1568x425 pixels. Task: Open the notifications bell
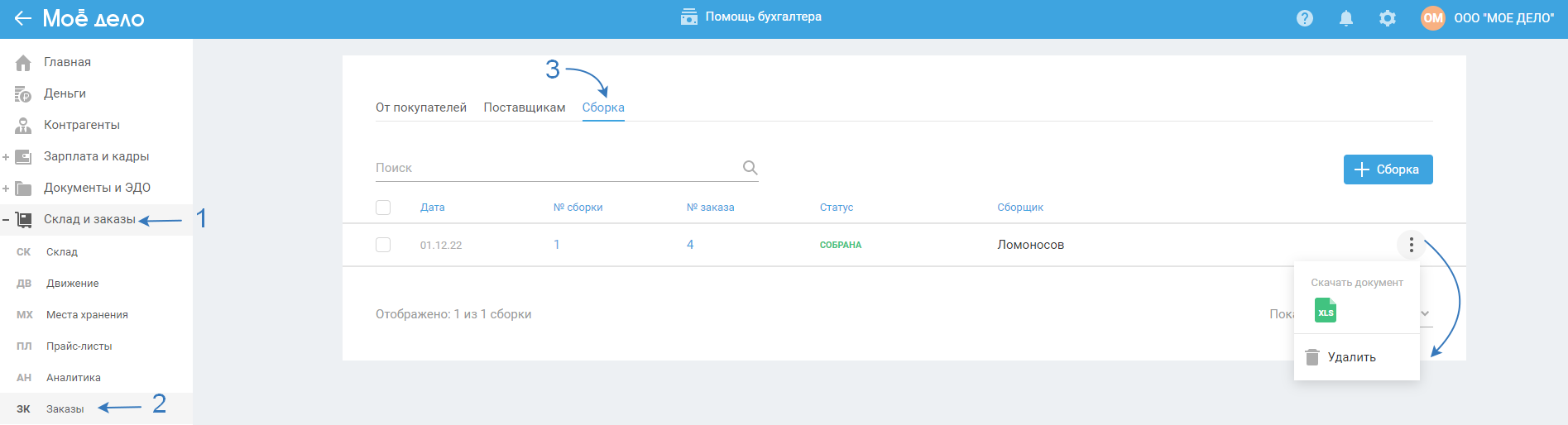point(1346,18)
